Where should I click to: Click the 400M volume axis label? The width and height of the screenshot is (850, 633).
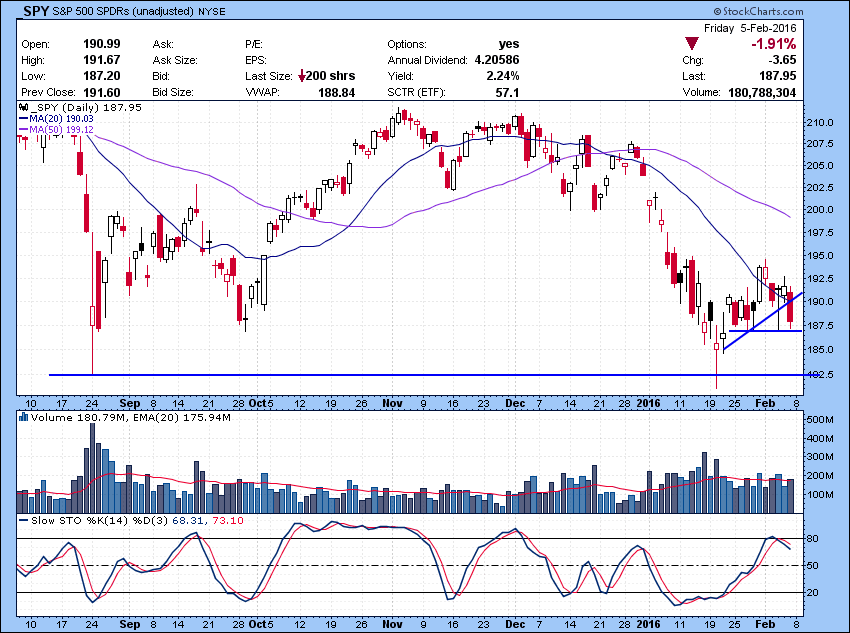(x=820, y=438)
